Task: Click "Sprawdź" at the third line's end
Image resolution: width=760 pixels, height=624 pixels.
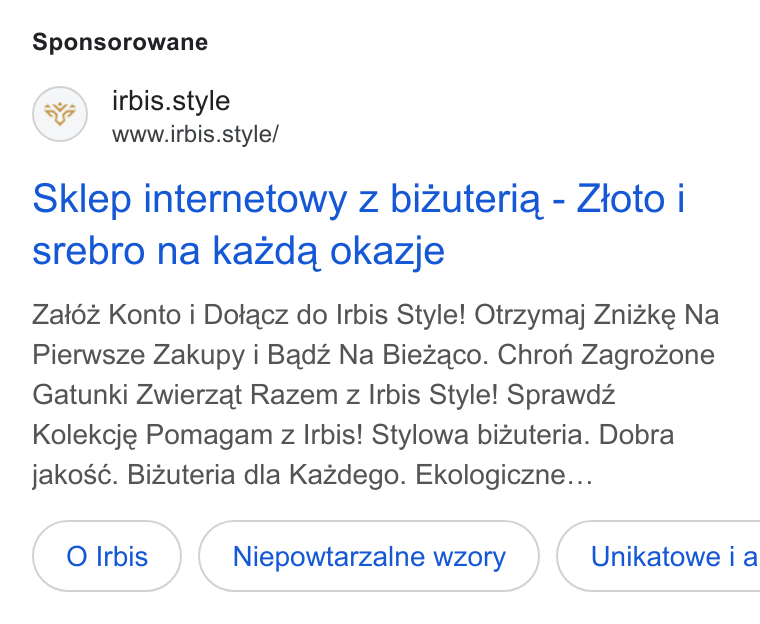Action: pos(561,395)
